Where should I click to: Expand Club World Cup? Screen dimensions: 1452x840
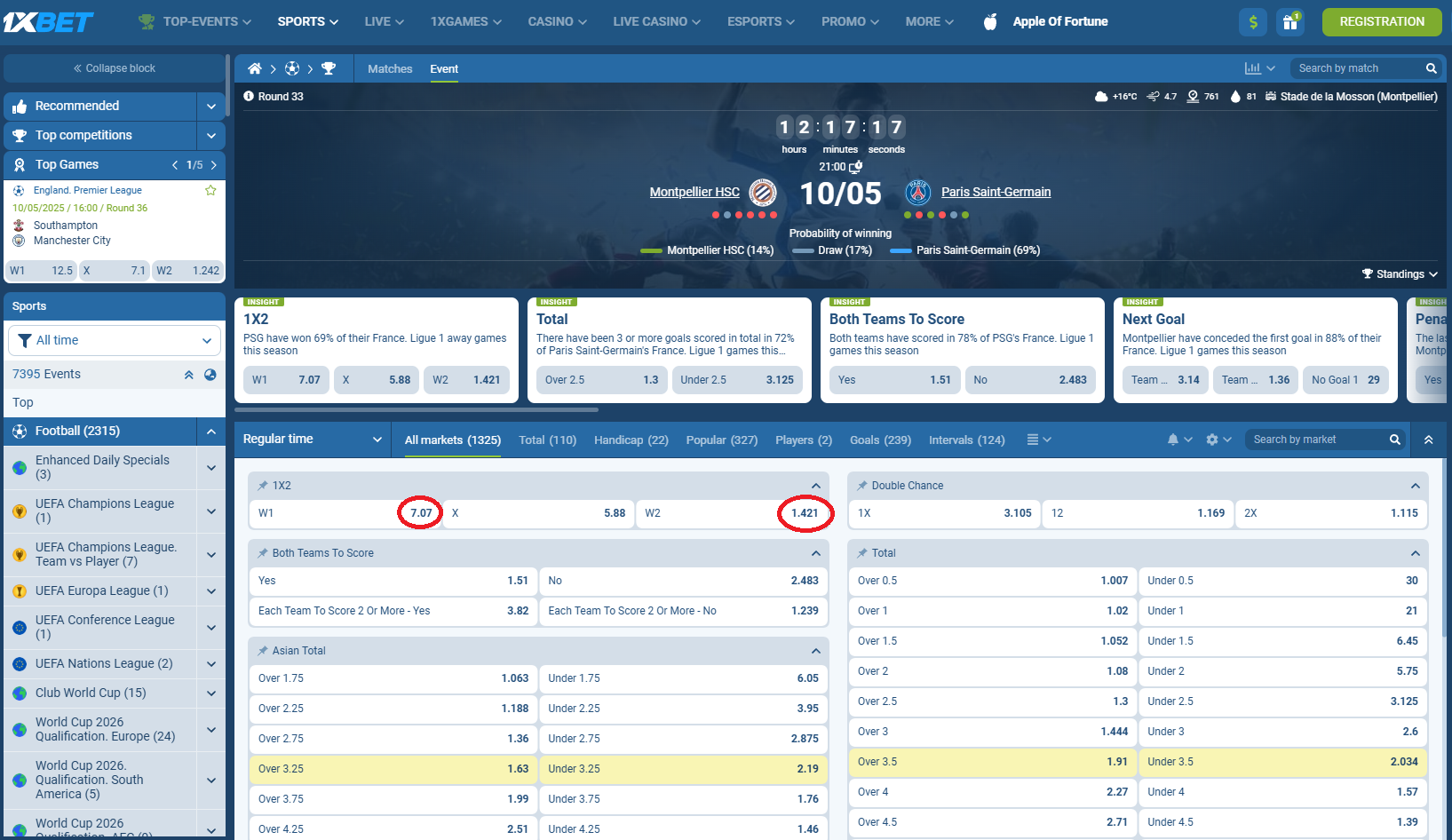(x=211, y=693)
